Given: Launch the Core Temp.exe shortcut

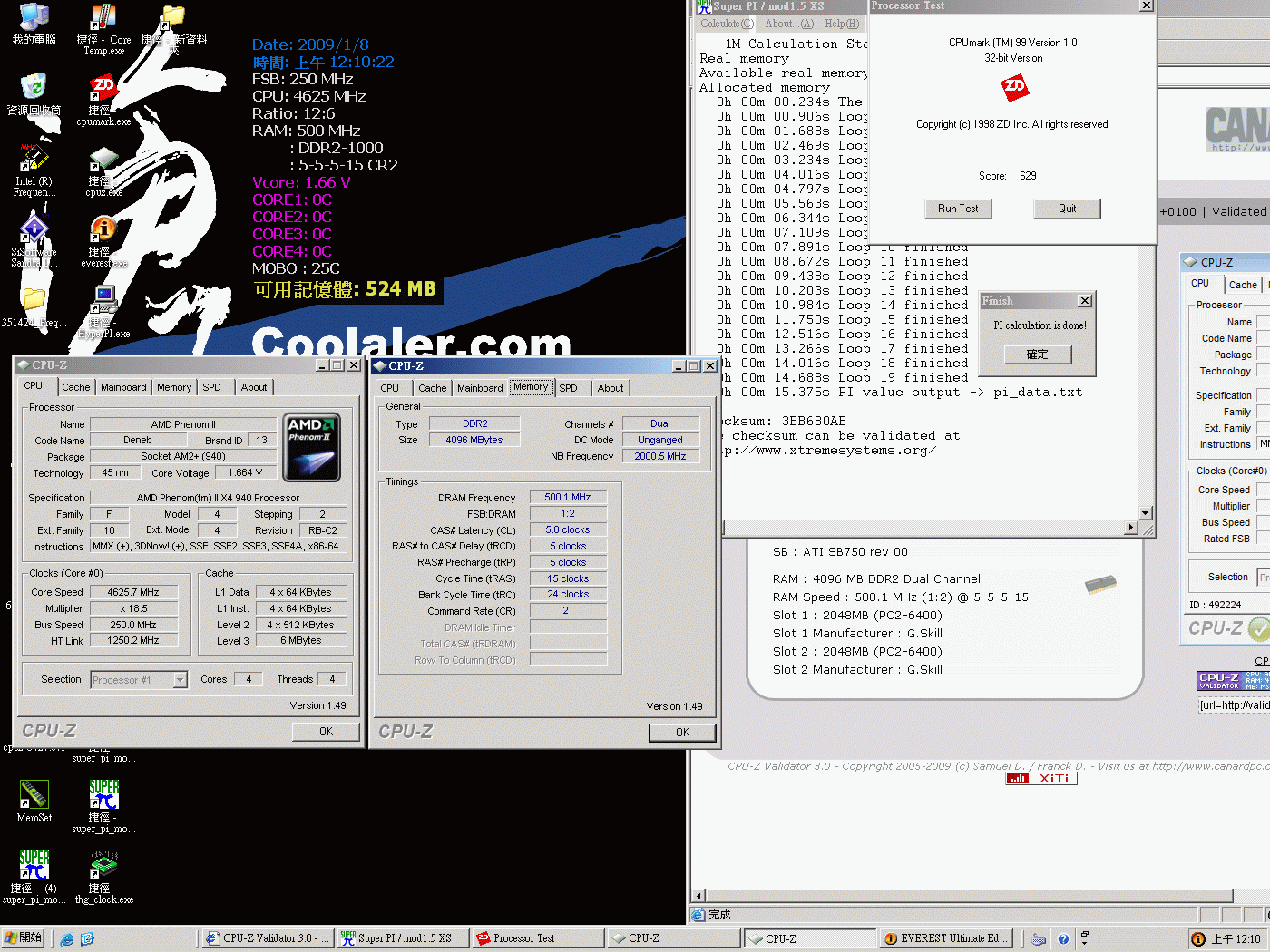Looking at the screenshot, I should (103, 29).
